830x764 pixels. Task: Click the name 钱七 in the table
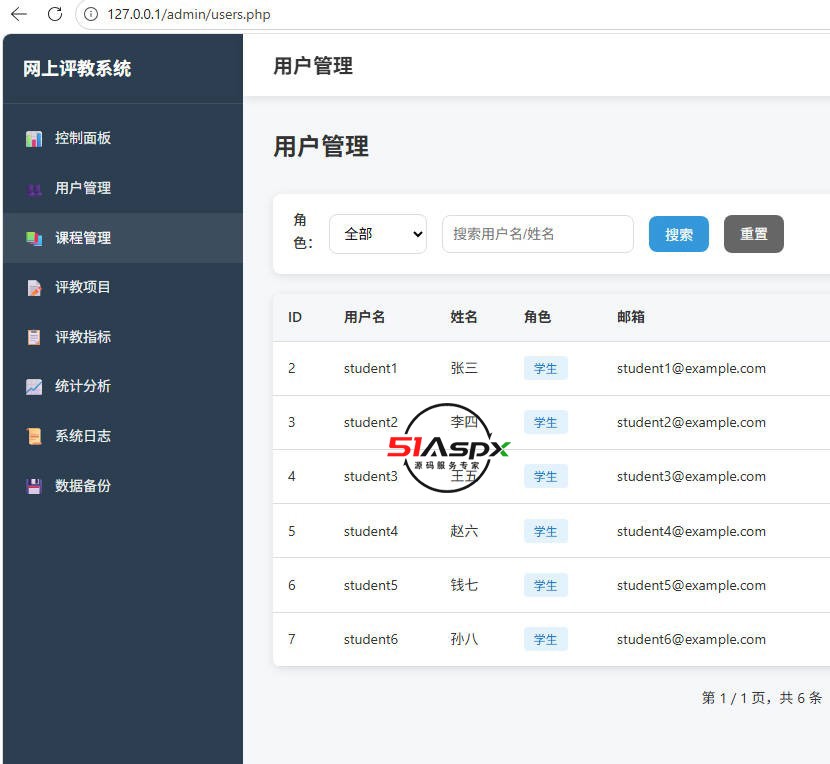coord(464,585)
